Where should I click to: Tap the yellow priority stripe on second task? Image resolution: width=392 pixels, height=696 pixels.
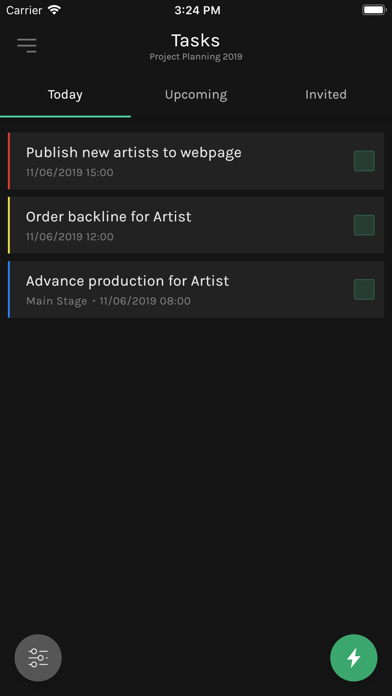point(9,225)
